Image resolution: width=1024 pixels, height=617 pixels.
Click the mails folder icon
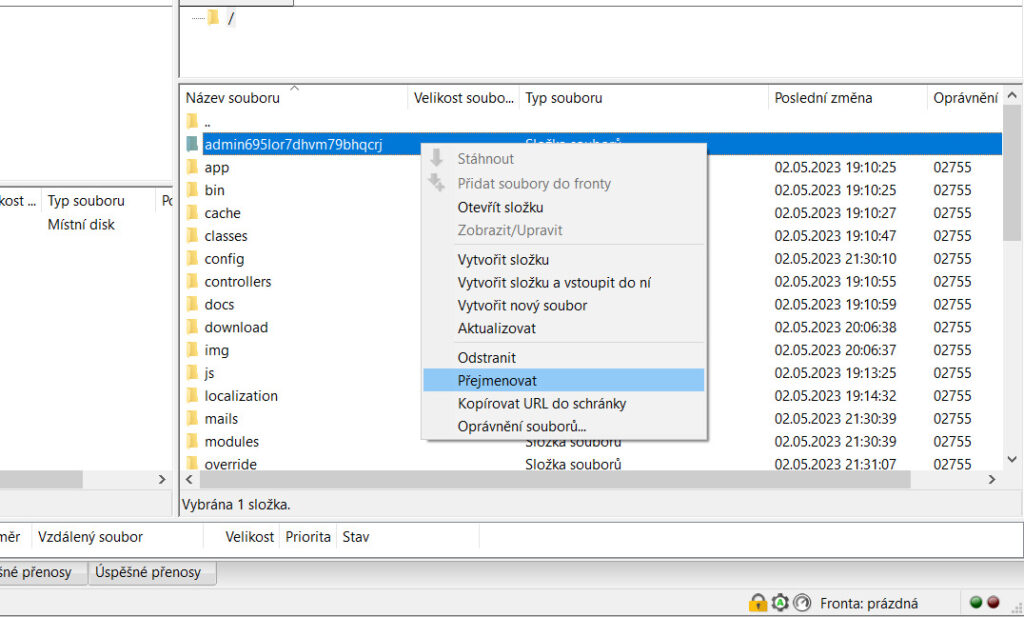tap(192, 418)
